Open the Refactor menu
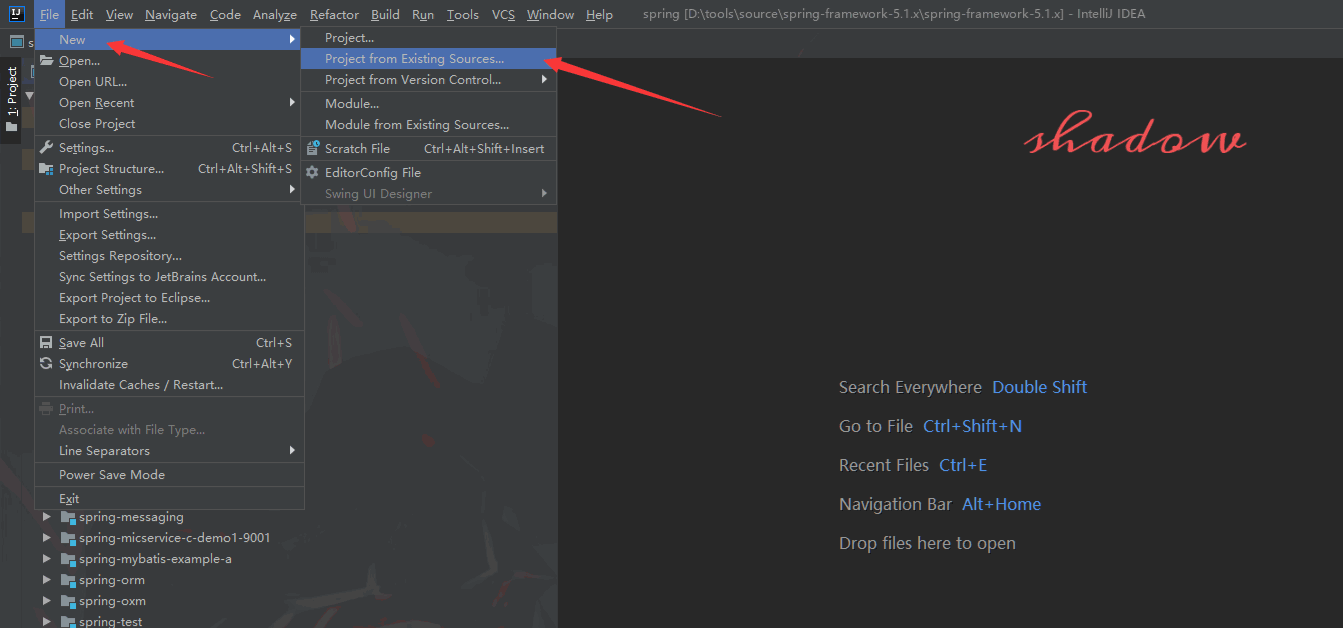This screenshot has width=1343, height=628. pos(334,14)
